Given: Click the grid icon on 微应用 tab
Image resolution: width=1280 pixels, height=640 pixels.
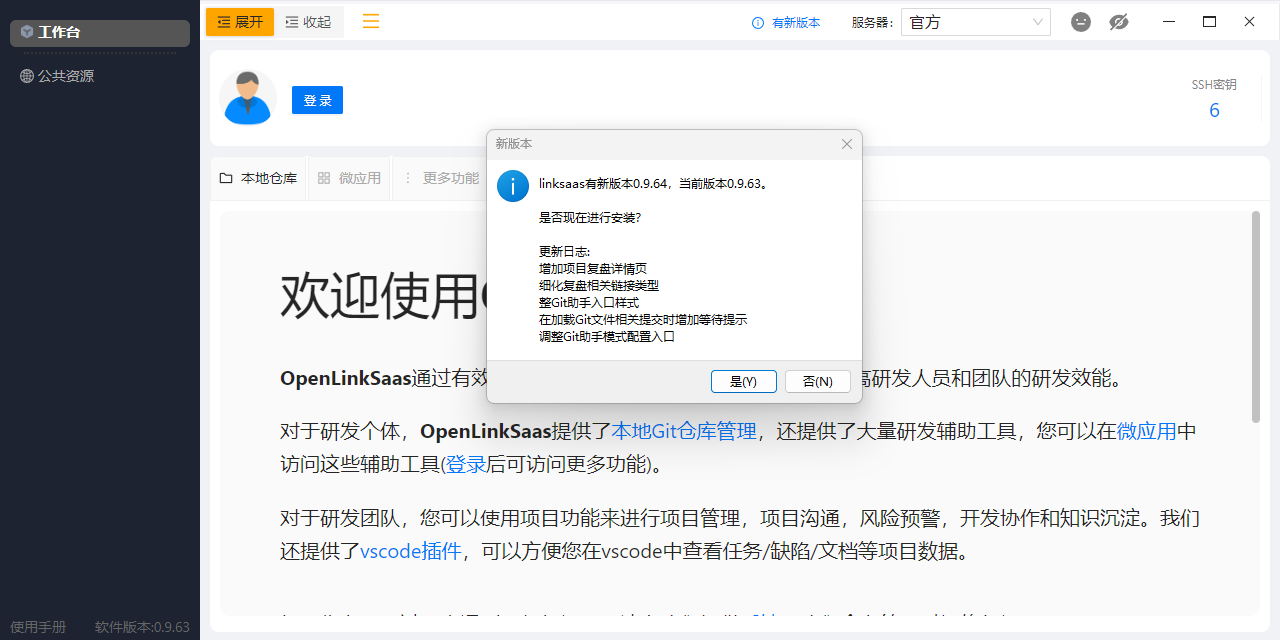Looking at the screenshot, I should pyautogui.click(x=324, y=178).
